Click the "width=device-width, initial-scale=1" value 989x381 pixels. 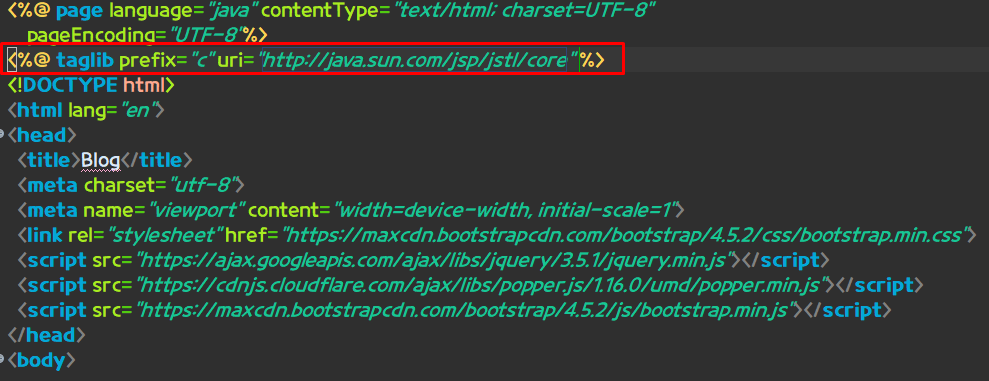click(x=505, y=210)
